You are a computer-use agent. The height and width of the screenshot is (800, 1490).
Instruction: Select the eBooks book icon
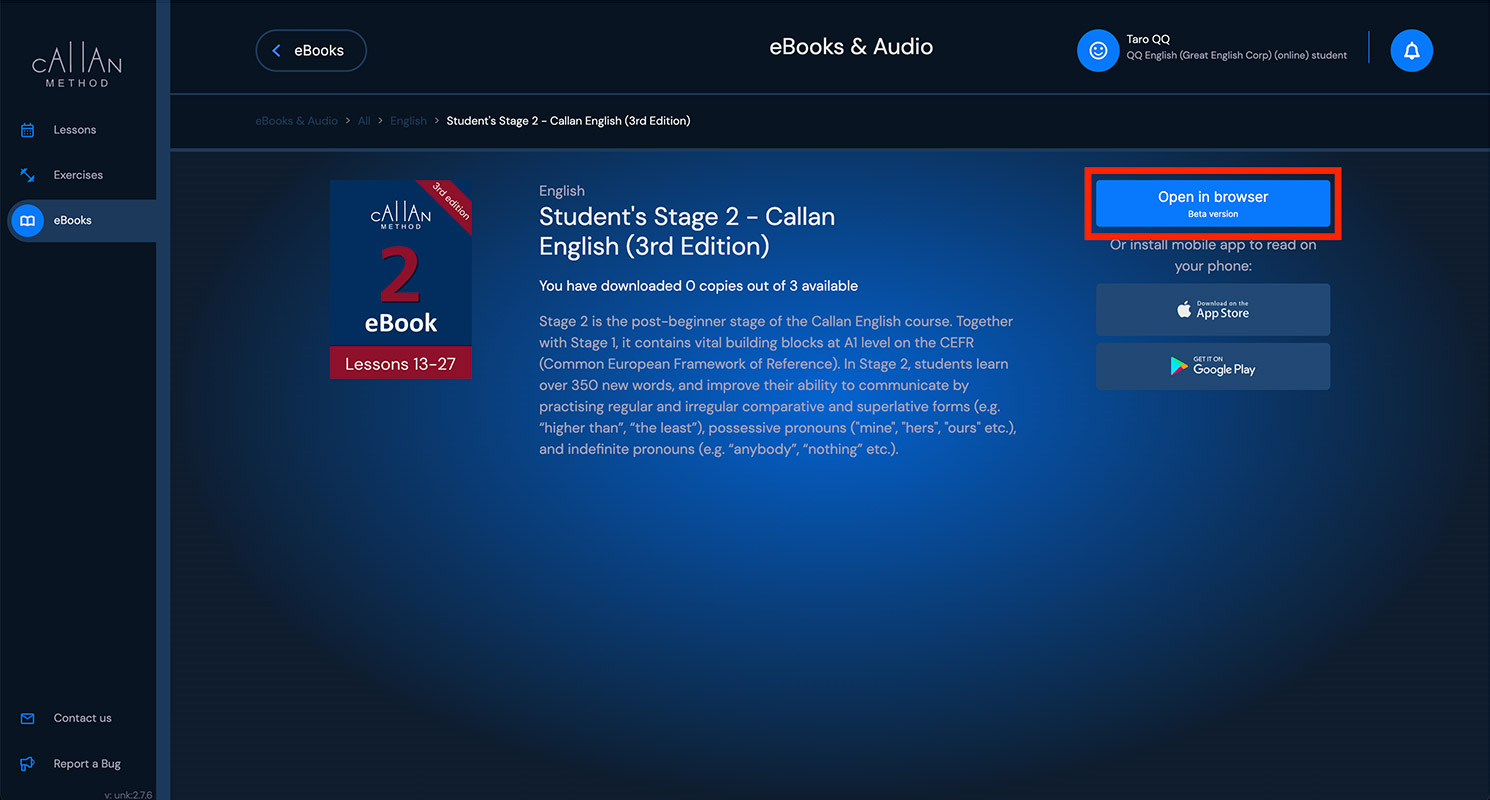coord(28,220)
